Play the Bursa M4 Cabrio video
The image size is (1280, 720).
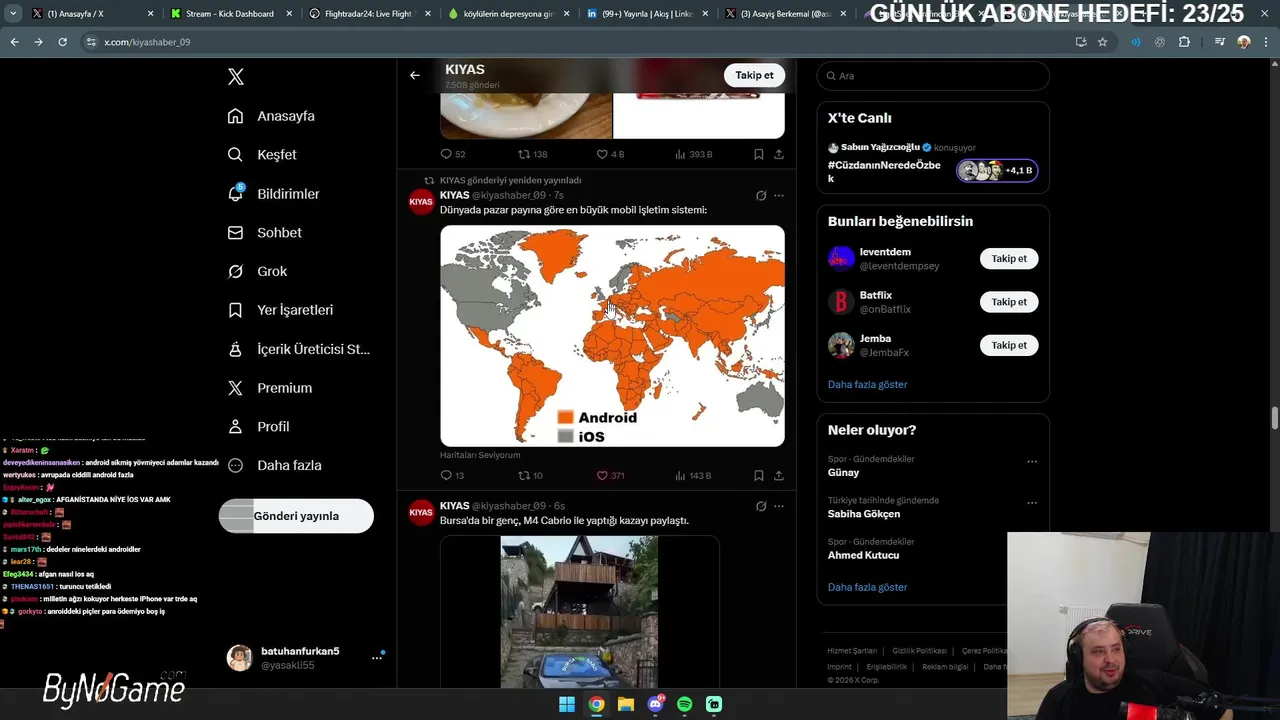pos(579,611)
